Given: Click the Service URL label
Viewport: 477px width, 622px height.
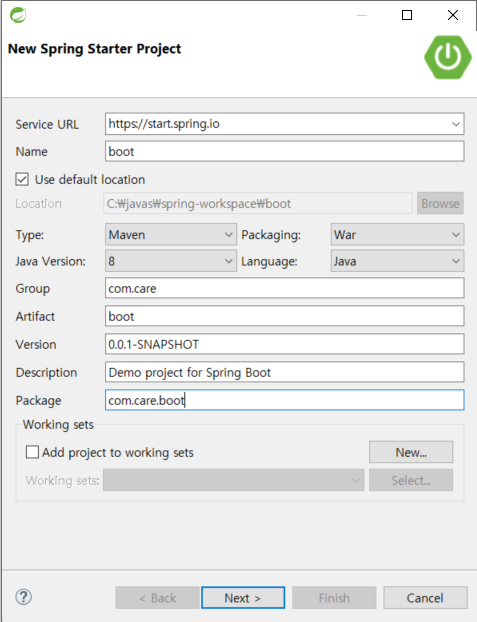Looking at the screenshot, I should click(x=47, y=124).
